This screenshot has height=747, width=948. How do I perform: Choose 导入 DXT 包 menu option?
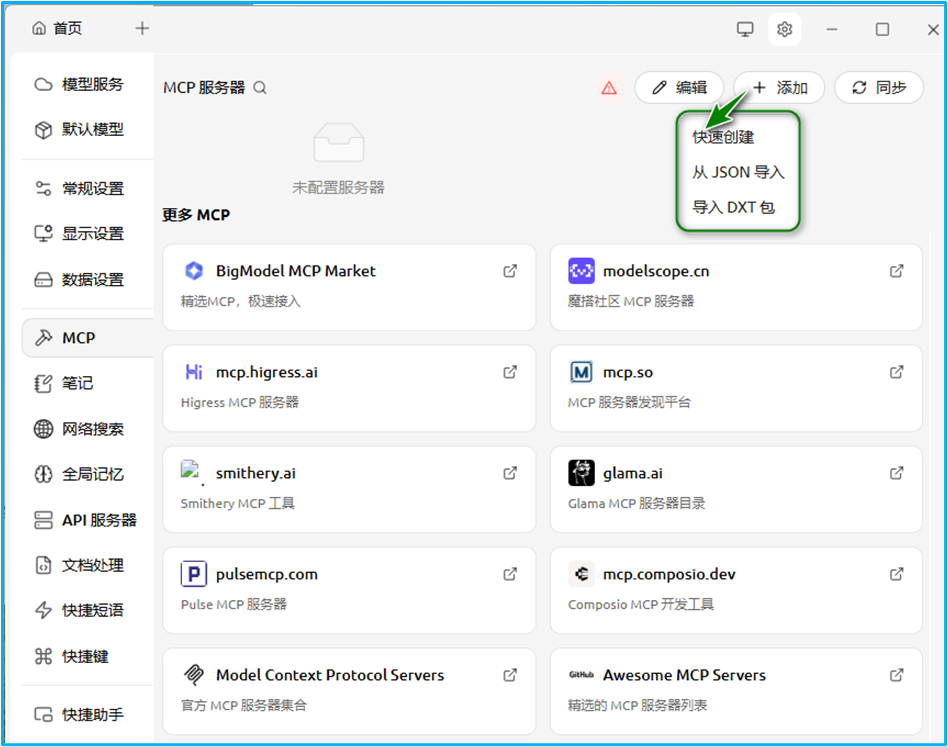(x=733, y=207)
